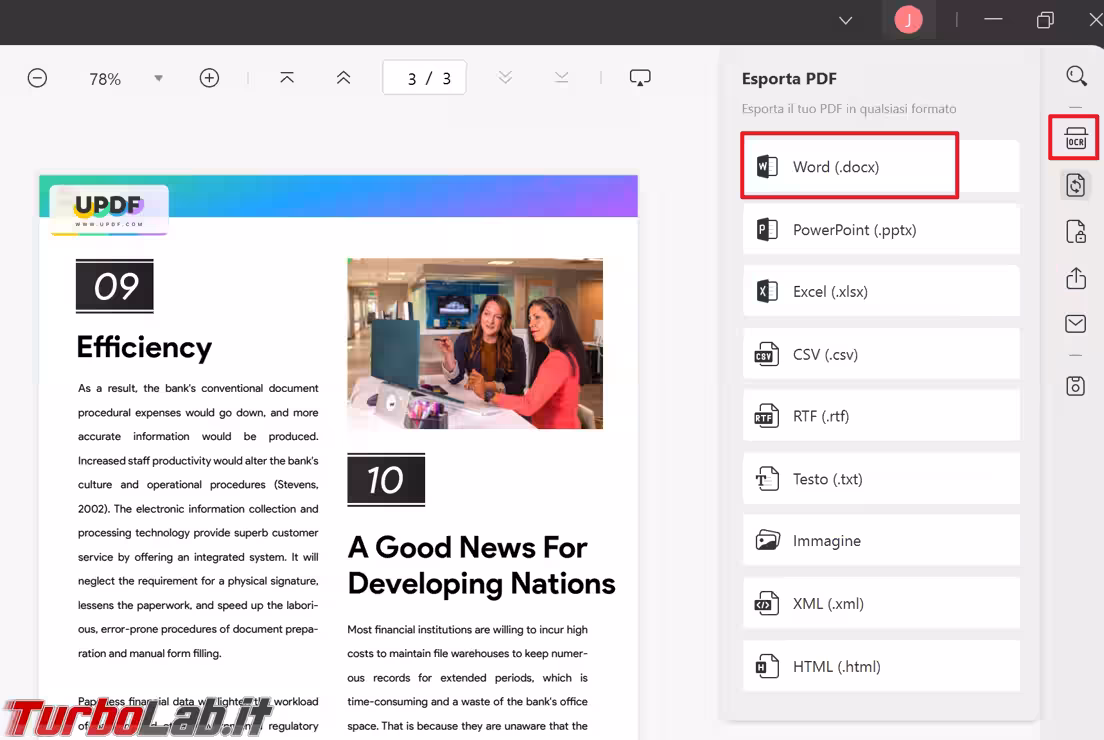This screenshot has width=1104, height=740.
Task: Click the page number input field
Action: pos(424,78)
